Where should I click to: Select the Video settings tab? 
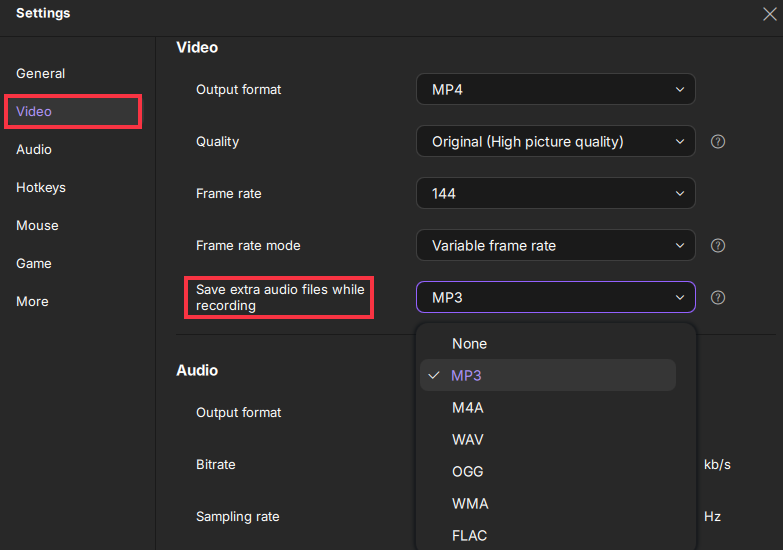click(73, 111)
